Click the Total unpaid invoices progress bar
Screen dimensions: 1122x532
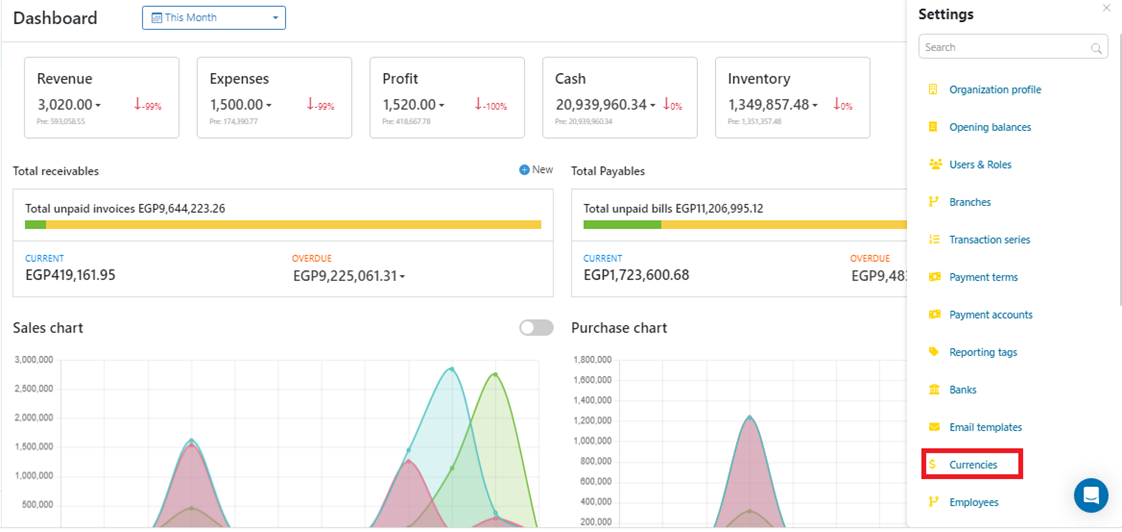click(x=283, y=225)
